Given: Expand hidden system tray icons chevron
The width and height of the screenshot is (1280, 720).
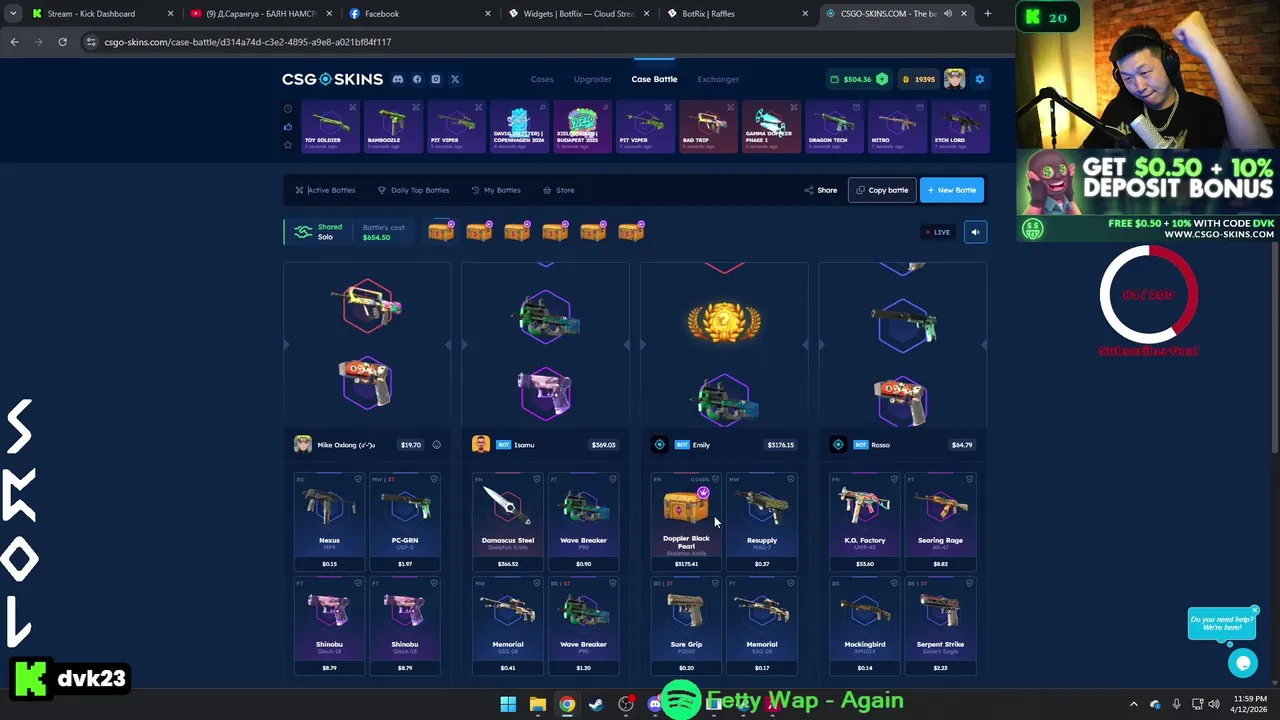Looking at the screenshot, I should tap(1133, 704).
